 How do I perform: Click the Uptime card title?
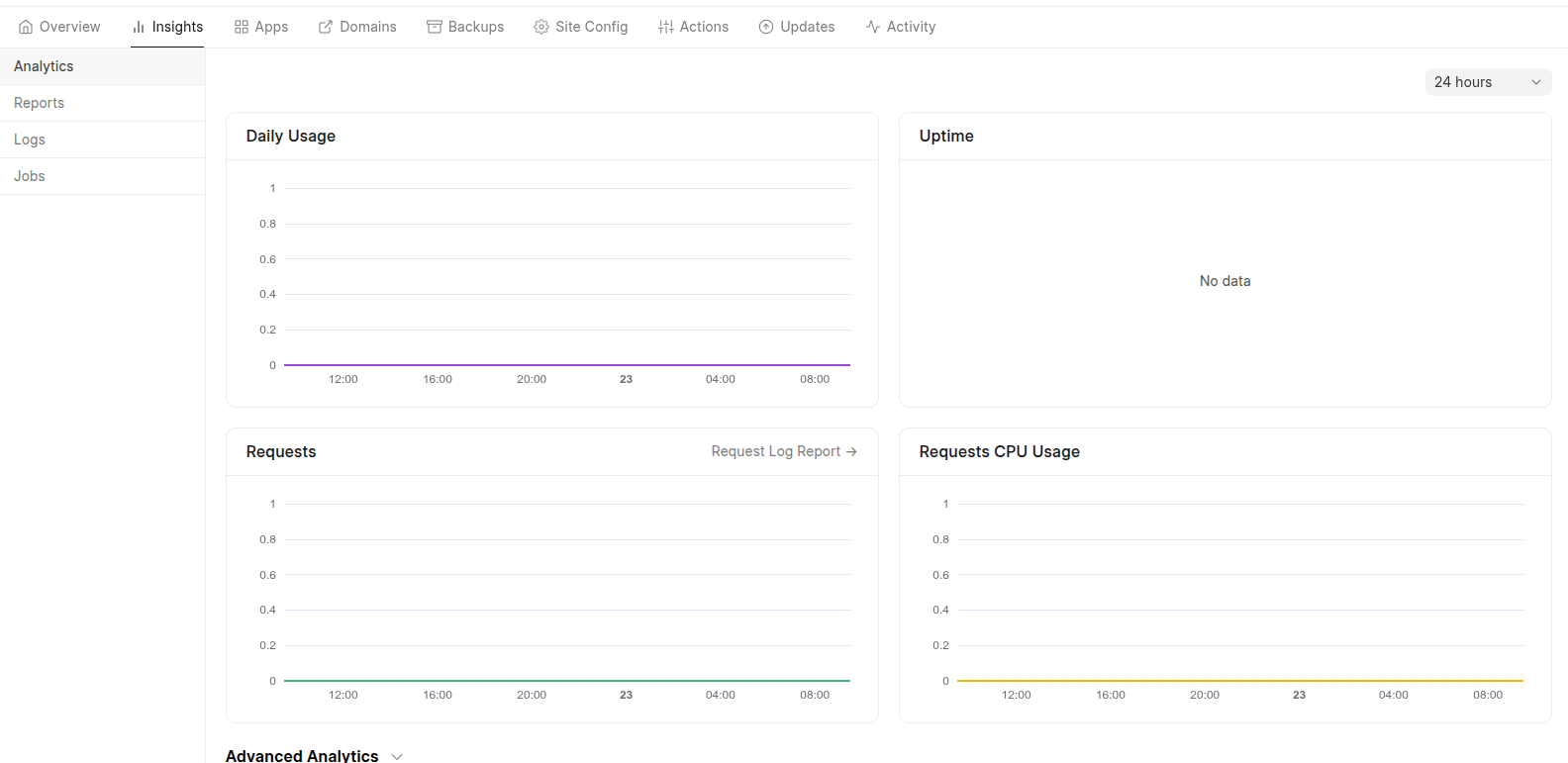[x=946, y=136]
